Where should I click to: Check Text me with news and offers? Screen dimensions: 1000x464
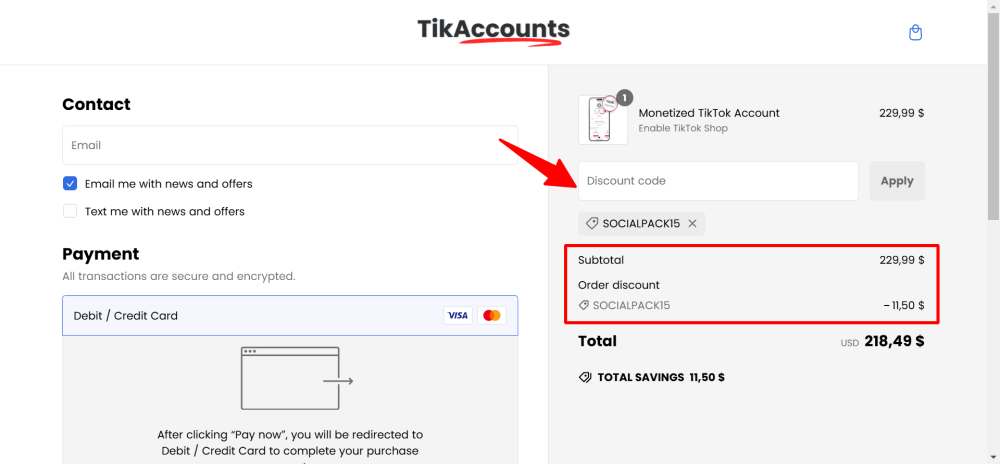pos(70,211)
